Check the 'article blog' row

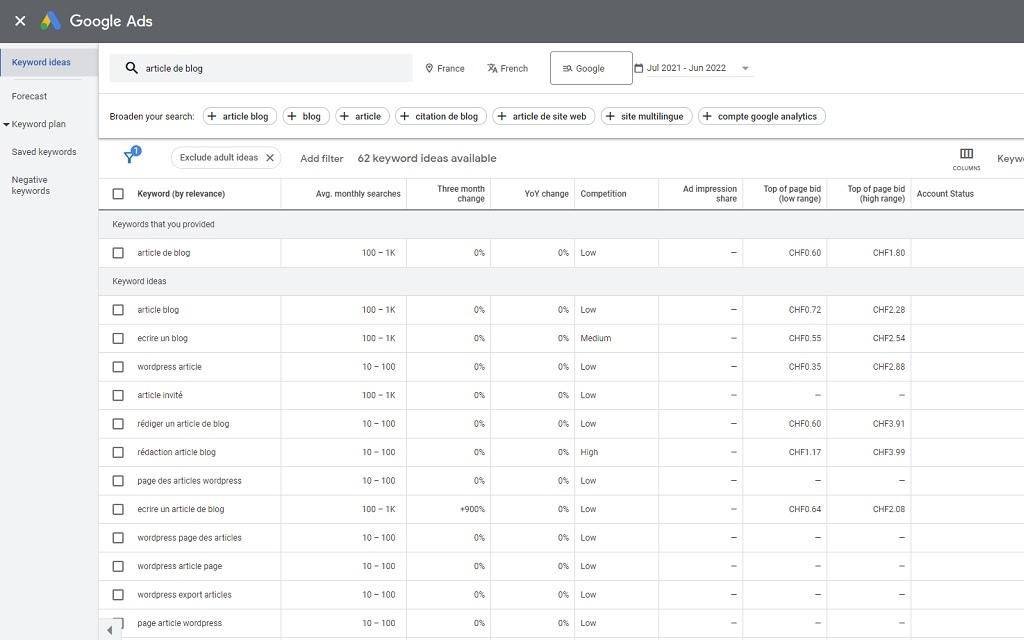click(x=118, y=310)
